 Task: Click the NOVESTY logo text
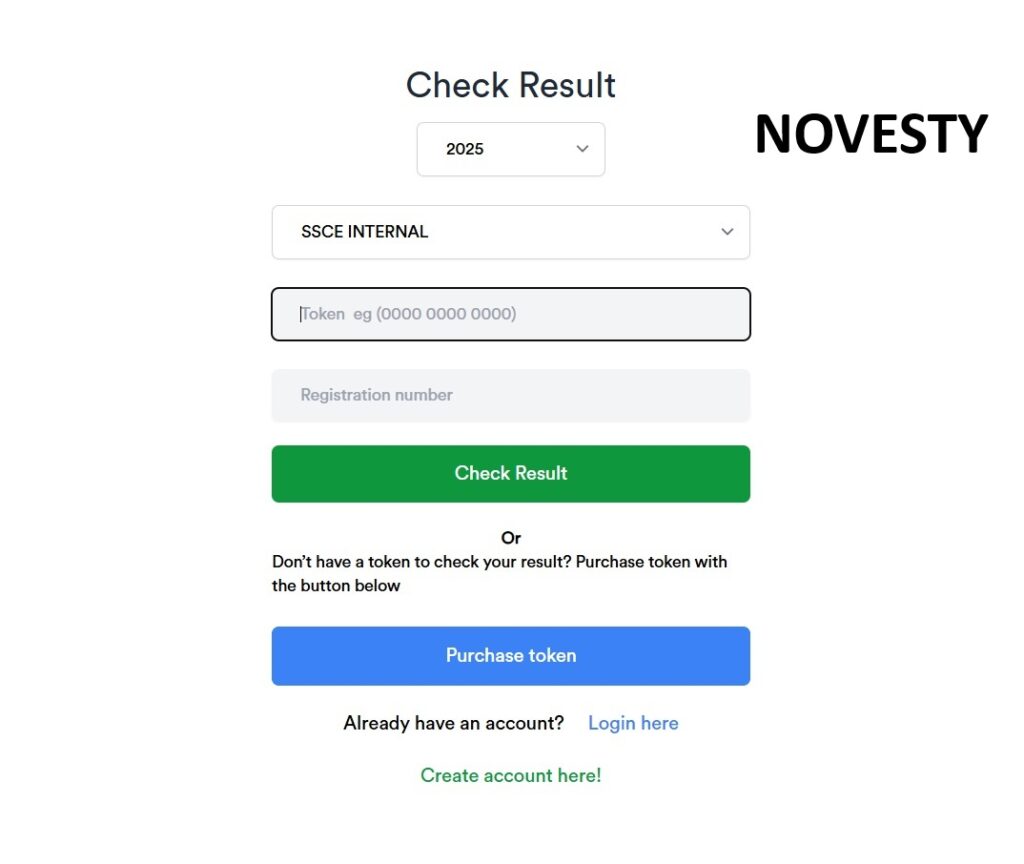pyautogui.click(x=870, y=133)
